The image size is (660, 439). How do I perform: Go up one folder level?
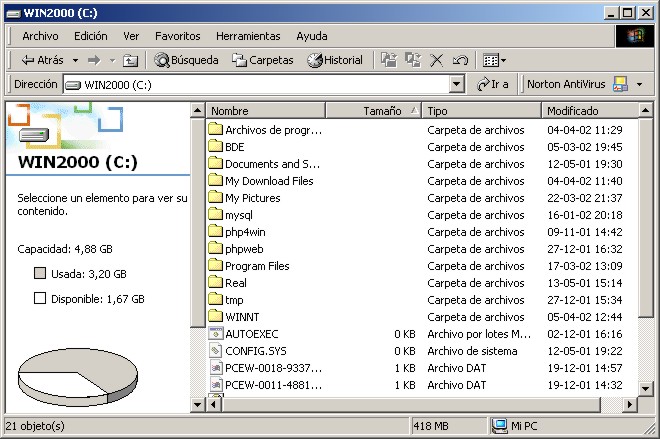pos(130,61)
